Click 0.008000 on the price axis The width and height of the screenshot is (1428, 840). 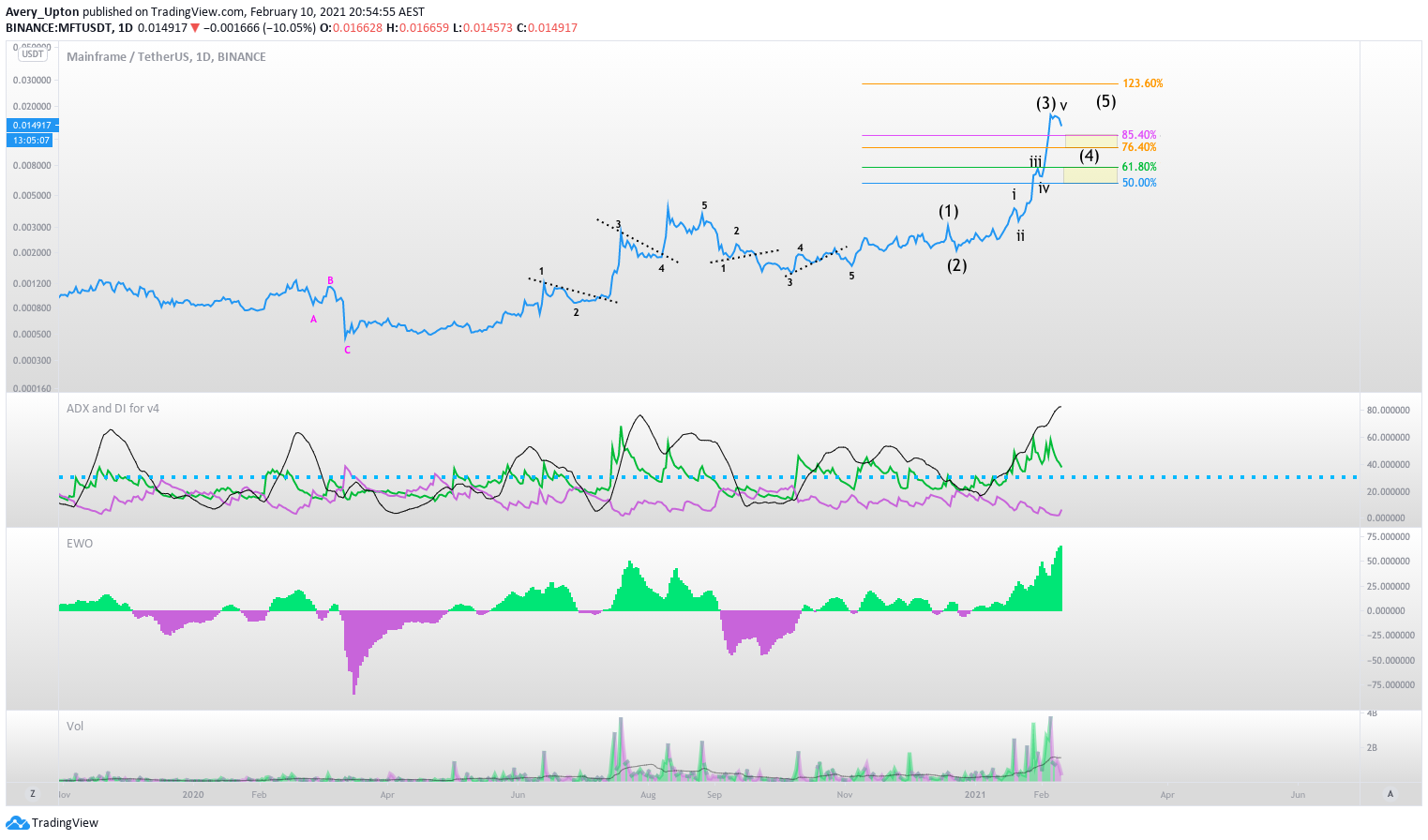click(x=31, y=166)
